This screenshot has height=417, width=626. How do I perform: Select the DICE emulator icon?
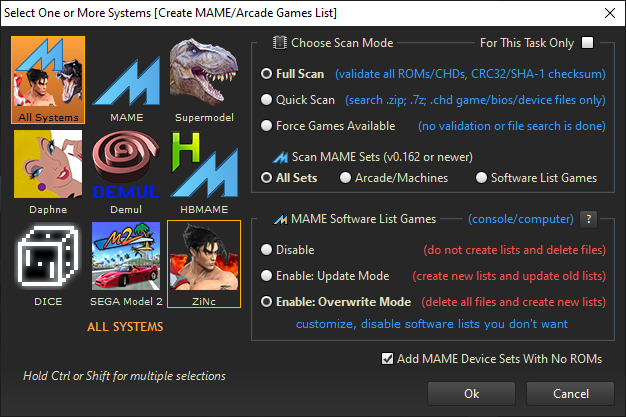[x=48, y=256]
